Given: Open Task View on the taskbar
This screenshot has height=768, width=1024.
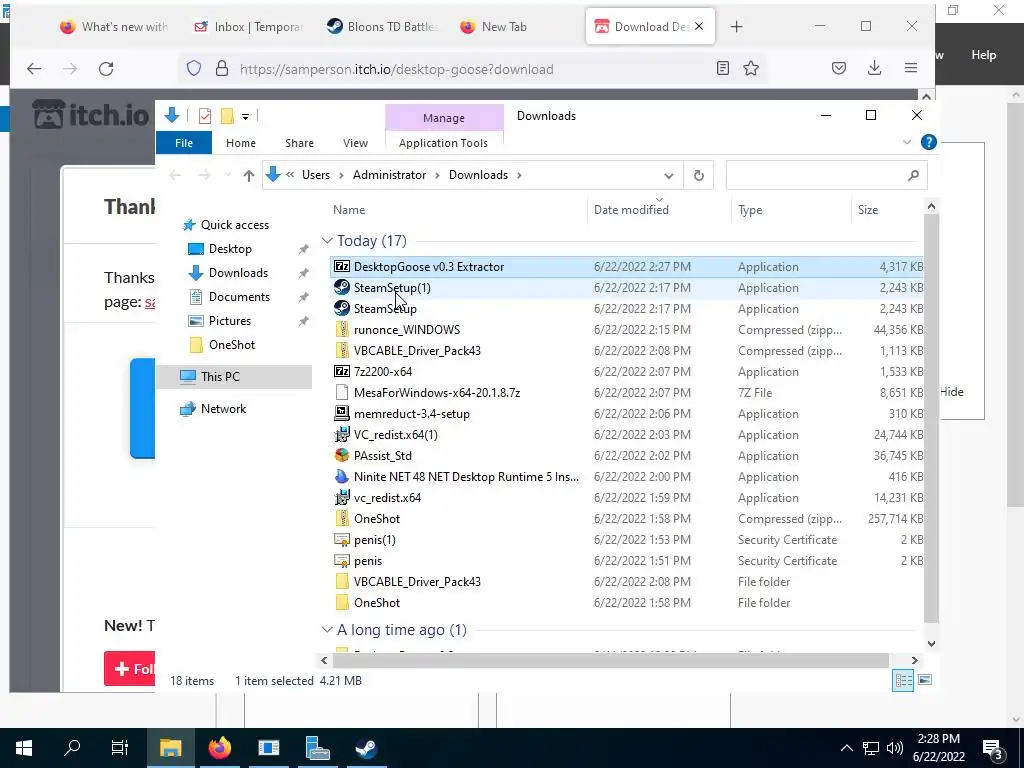Looking at the screenshot, I should 120,748.
